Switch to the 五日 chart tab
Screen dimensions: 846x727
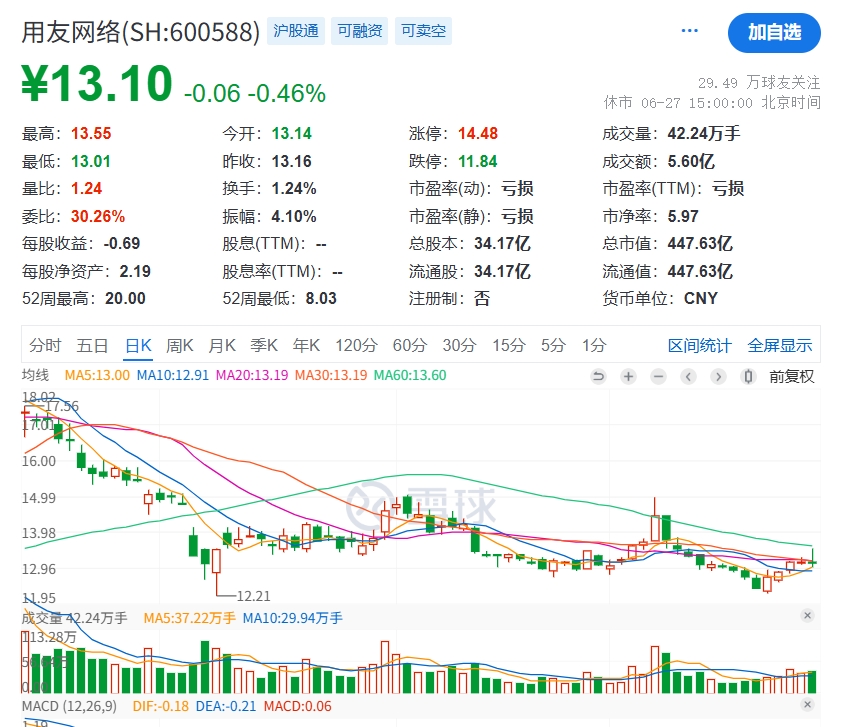coord(92,345)
